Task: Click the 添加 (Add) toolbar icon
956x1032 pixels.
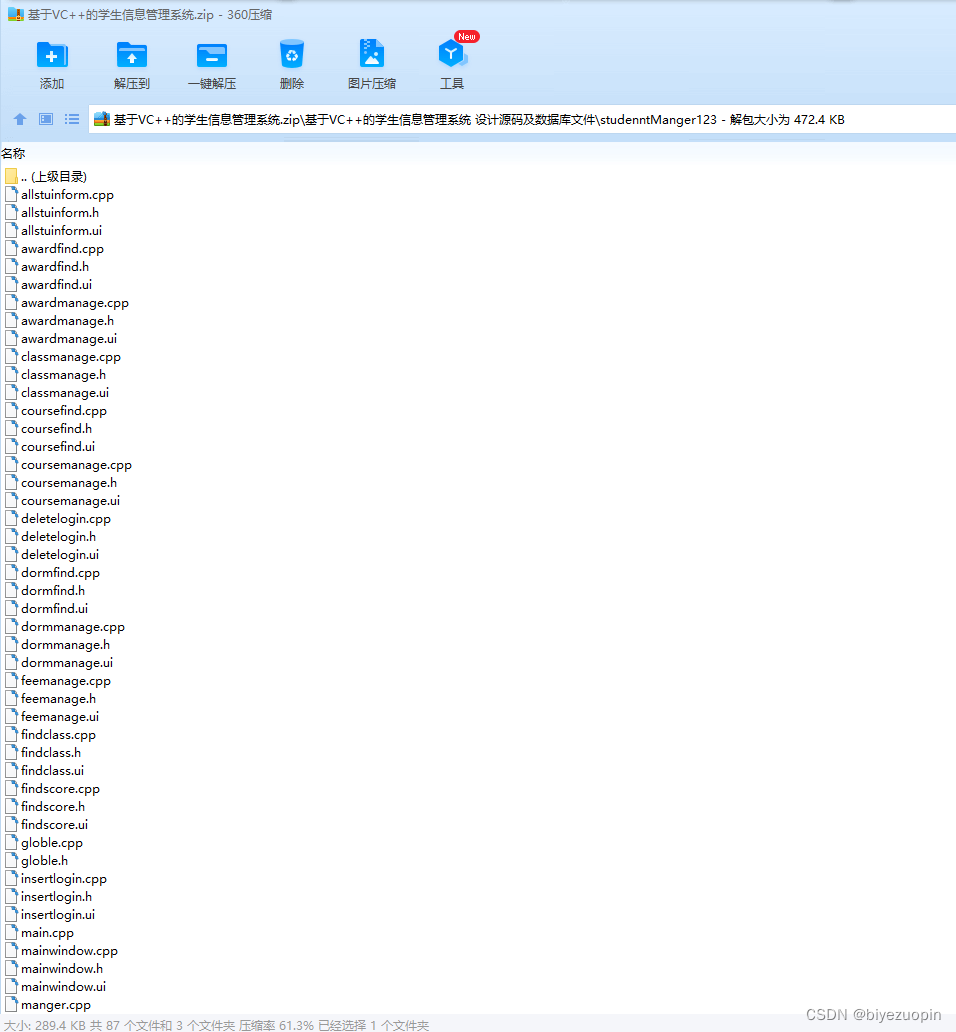Action: point(51,55)
